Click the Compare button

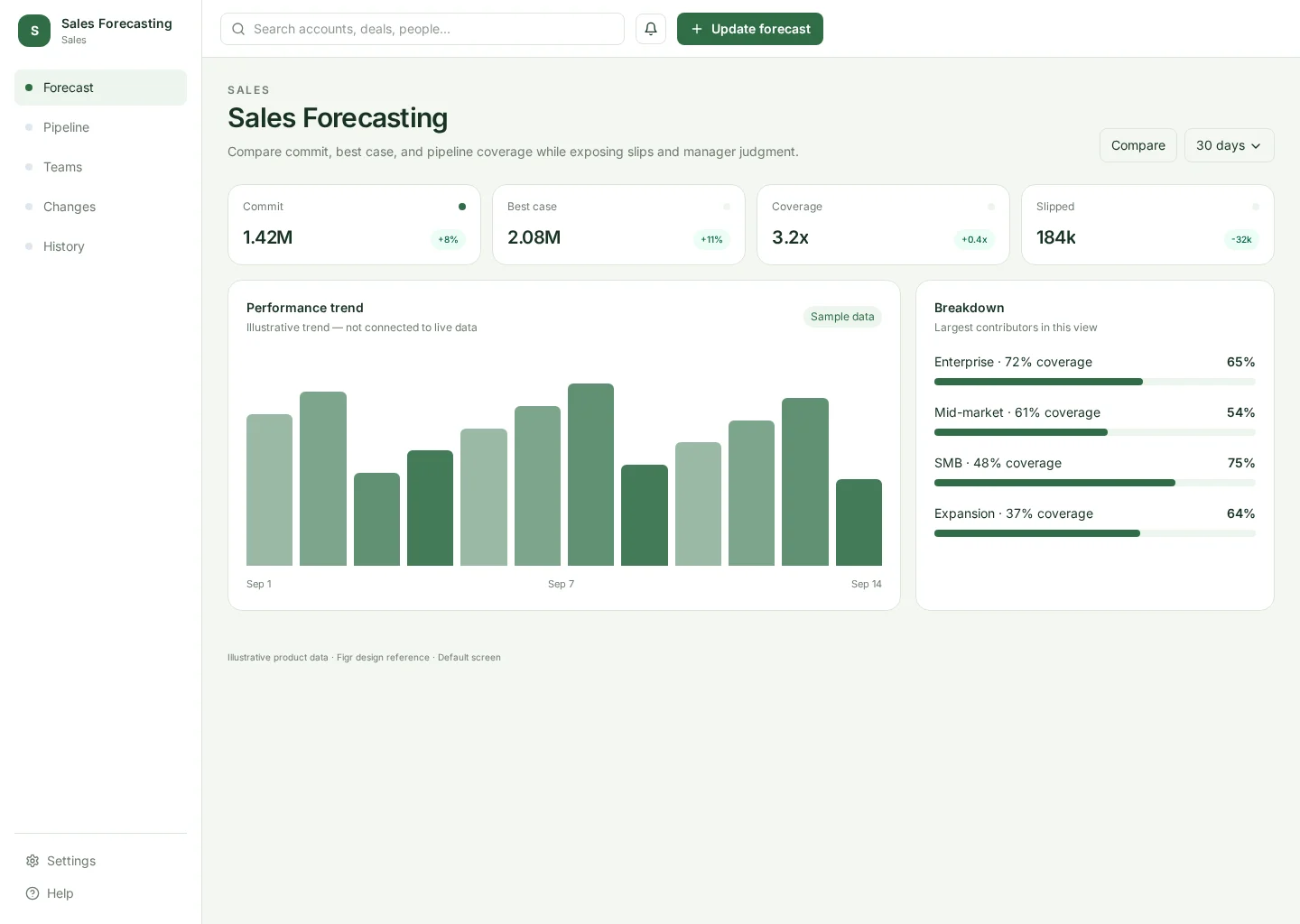1137,145
